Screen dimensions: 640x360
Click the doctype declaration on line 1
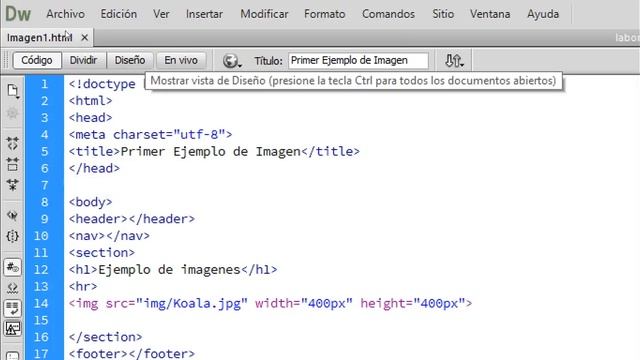[x=102, y=84]
